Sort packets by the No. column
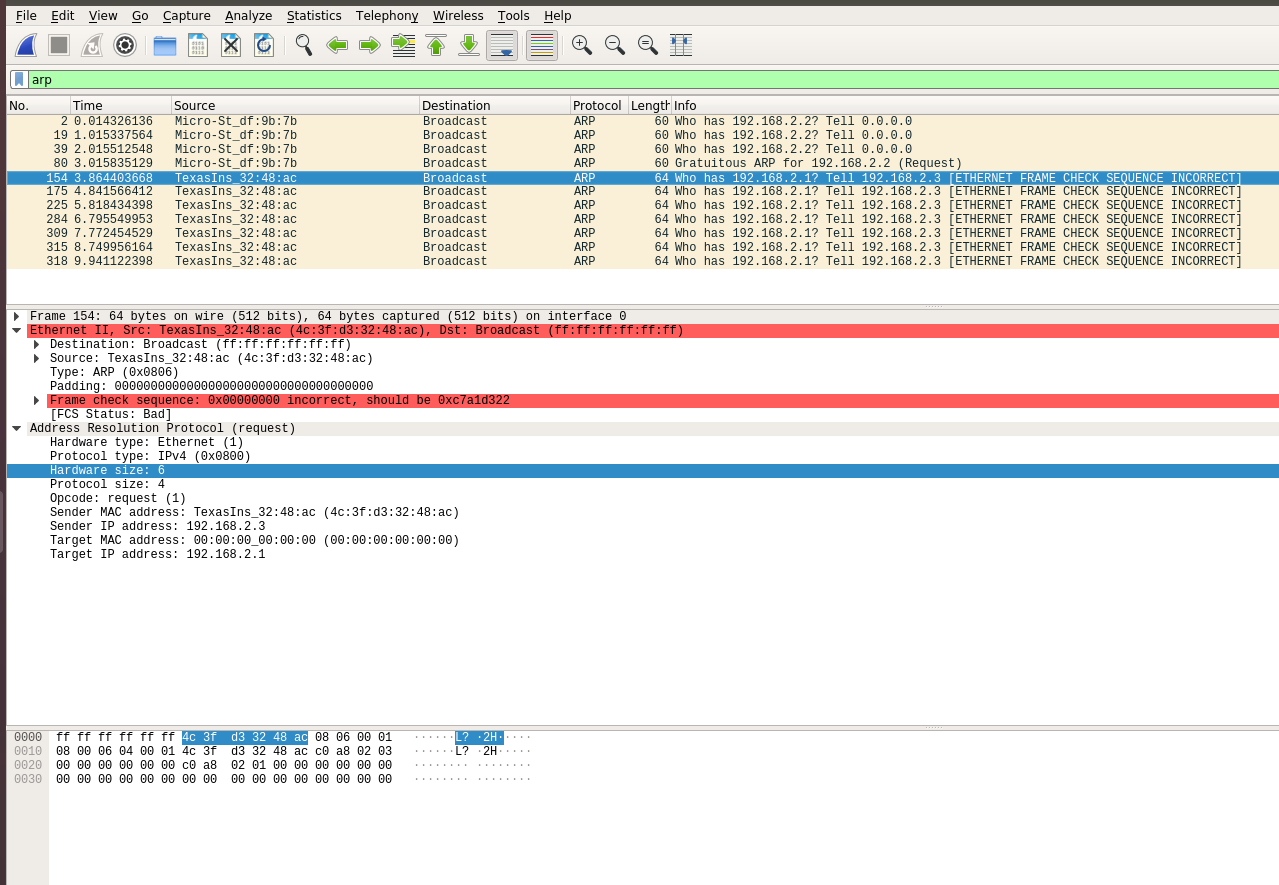 point(39,105)
